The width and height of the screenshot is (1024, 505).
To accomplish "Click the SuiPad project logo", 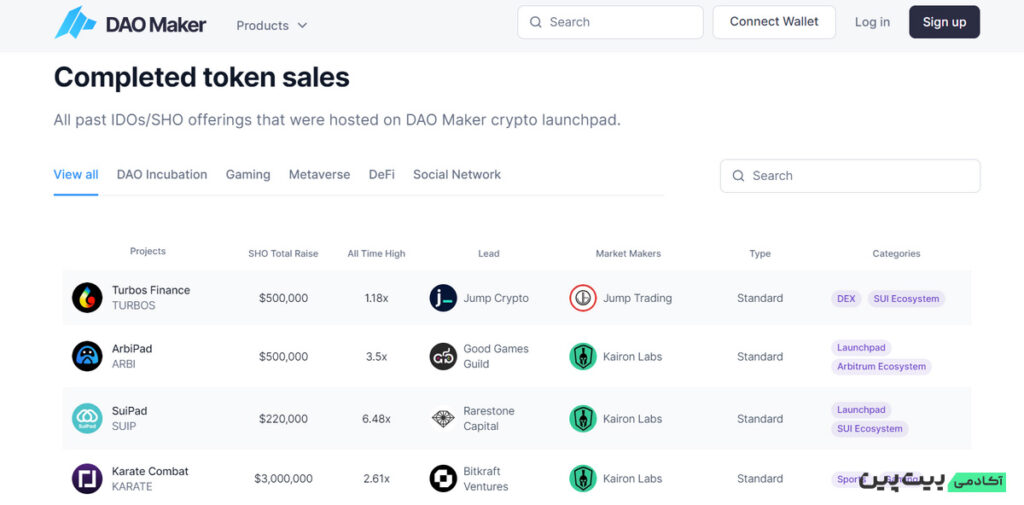I will pyautogui.click(x=87, y=418).
